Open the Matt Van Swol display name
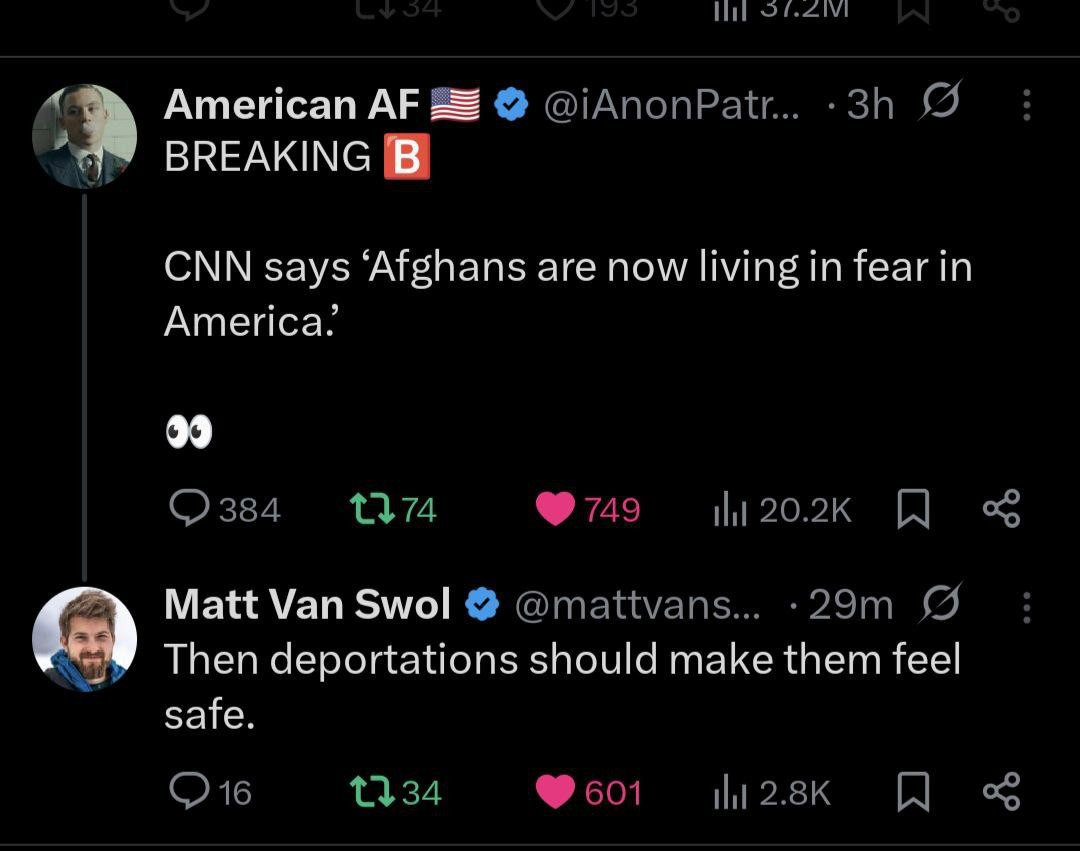The width and height of the screenshot is (1080, 851). tap(307, 605)
